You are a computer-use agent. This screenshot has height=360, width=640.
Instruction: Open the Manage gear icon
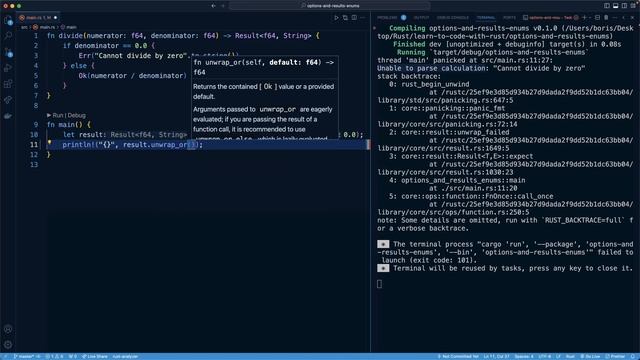click(x=8, y=344)
